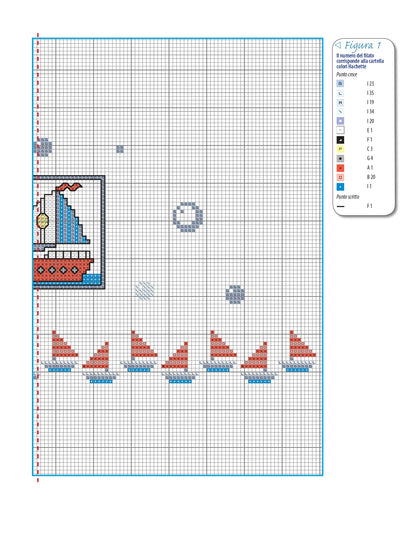This screenshot has height=539, width=416.
Task: Click the Punto croce legend heading
Action: click(x=347, y=75)
